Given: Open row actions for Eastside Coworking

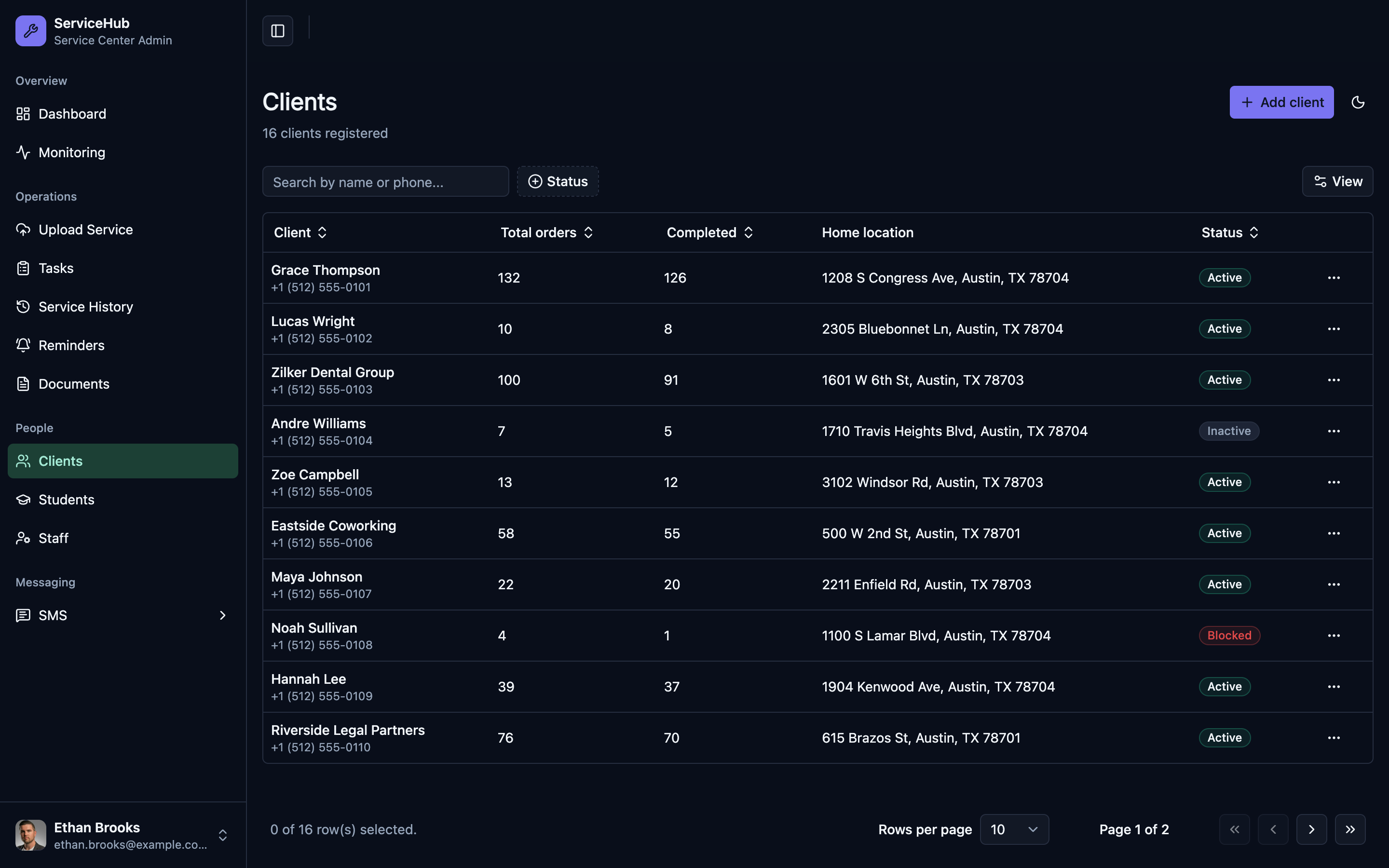Looking at the screenshot, I should 1334,533.
